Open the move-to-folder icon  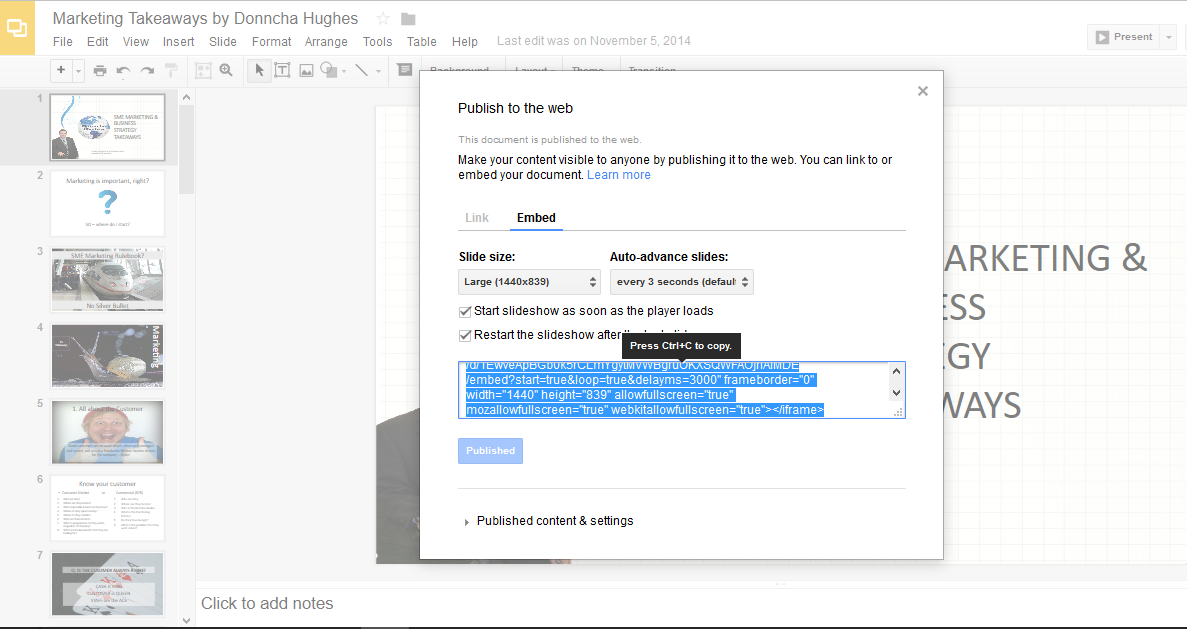(x=408, y=19)
